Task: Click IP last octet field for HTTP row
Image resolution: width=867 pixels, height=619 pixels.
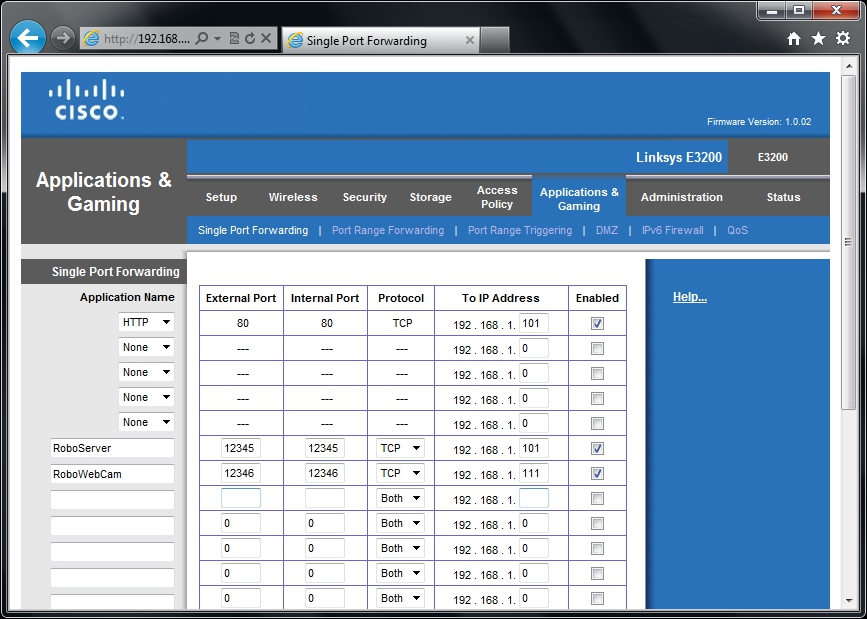Action: [x=534, y=323]
